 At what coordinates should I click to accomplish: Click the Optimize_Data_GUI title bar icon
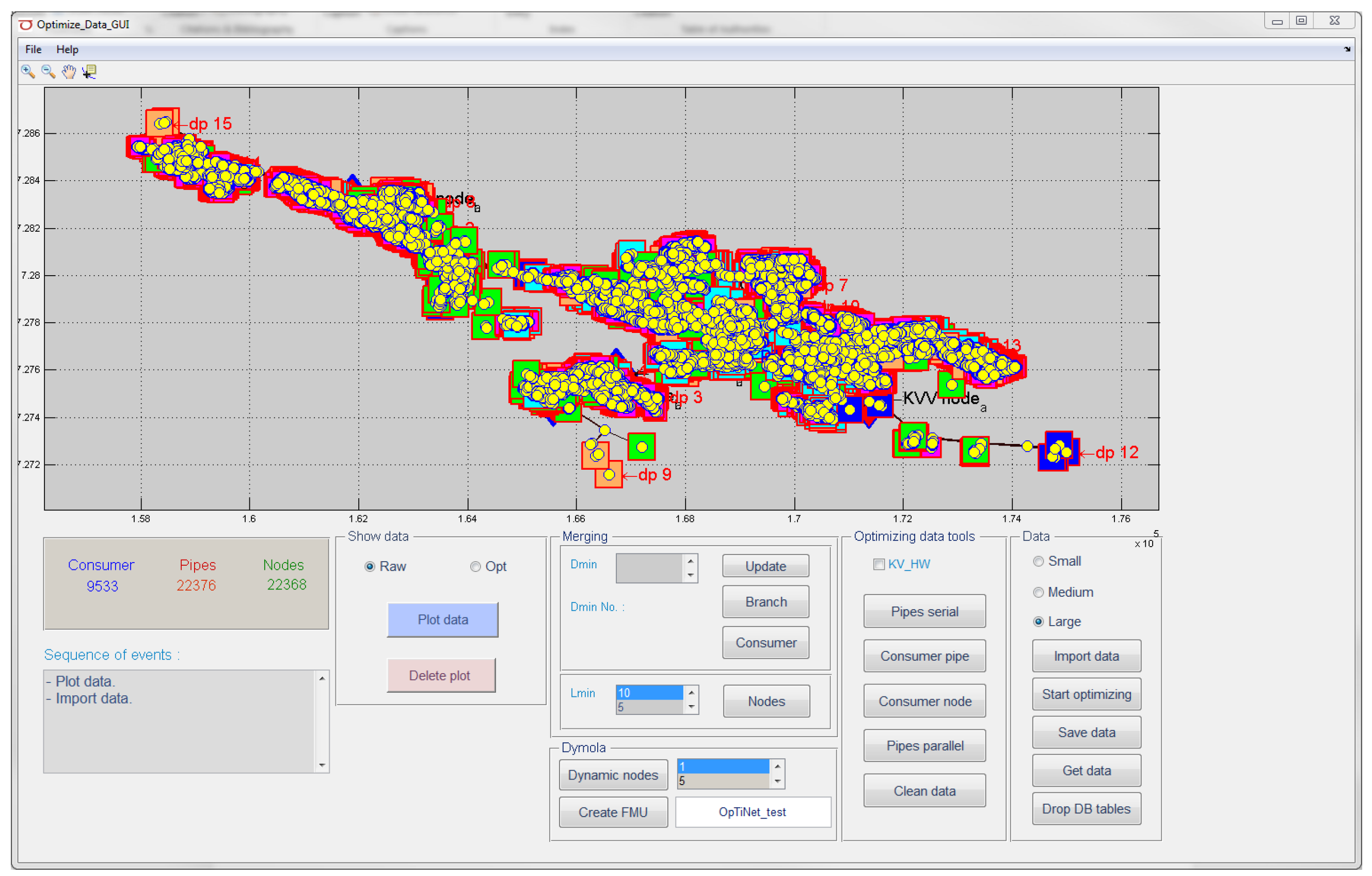click(26, 24)
